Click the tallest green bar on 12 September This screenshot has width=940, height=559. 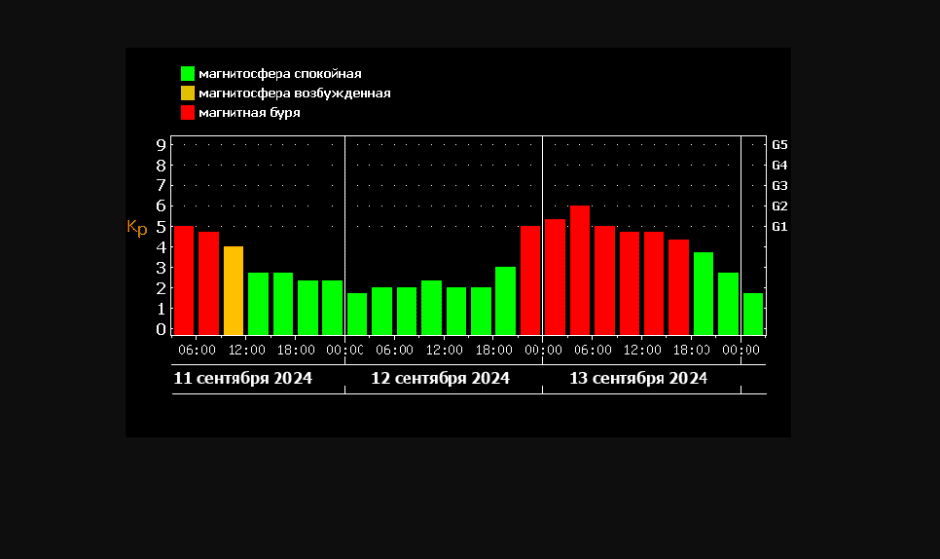[505, 300]
